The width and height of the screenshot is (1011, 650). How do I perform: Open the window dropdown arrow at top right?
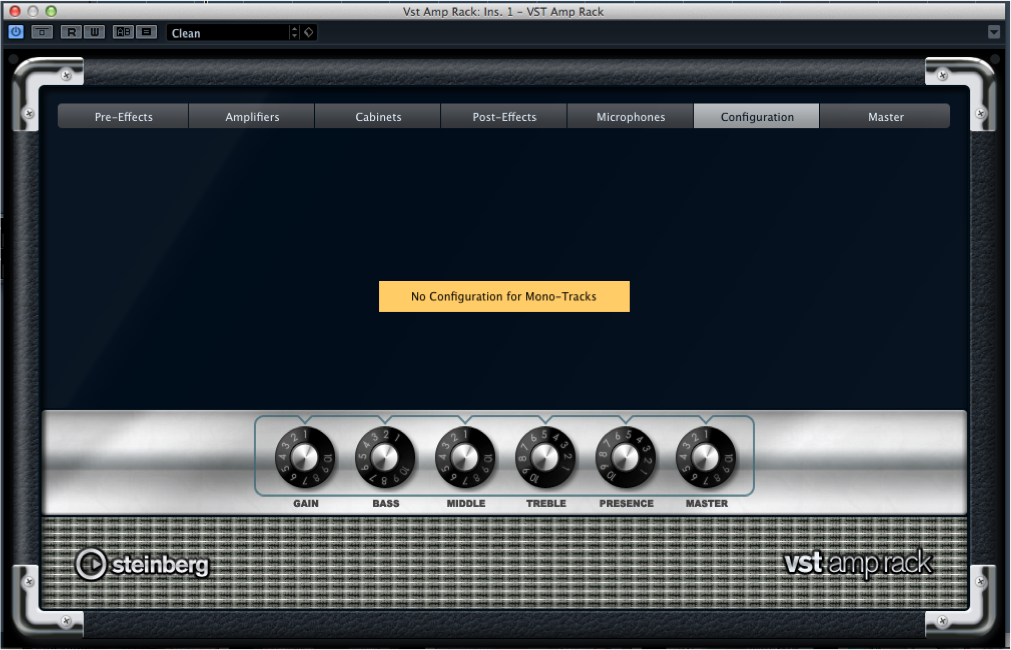tap(994, 32)
